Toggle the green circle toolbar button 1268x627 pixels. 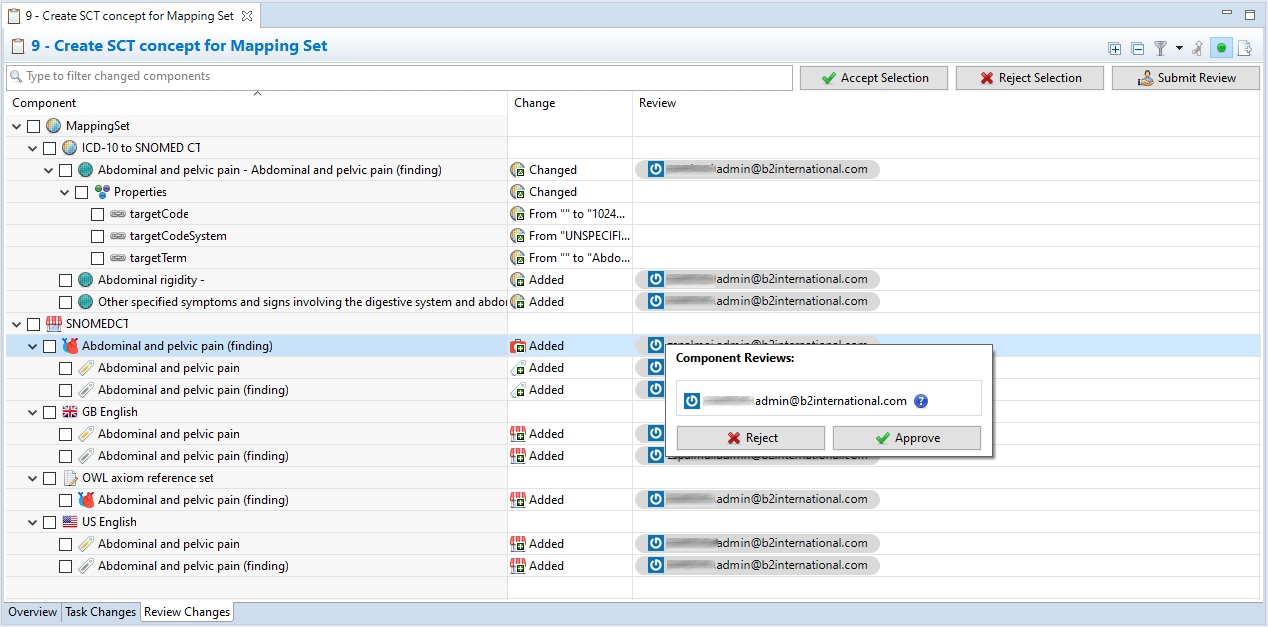[1221, 48]
